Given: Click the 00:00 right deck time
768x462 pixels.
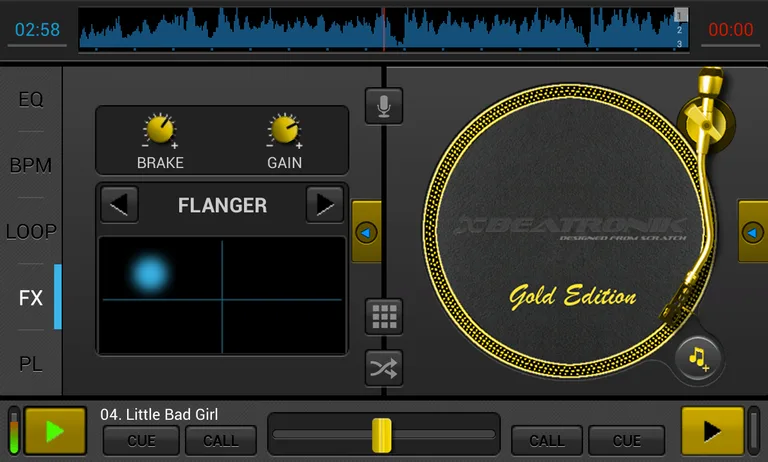Looking at the screenshot, I should [x=731, y=30].
